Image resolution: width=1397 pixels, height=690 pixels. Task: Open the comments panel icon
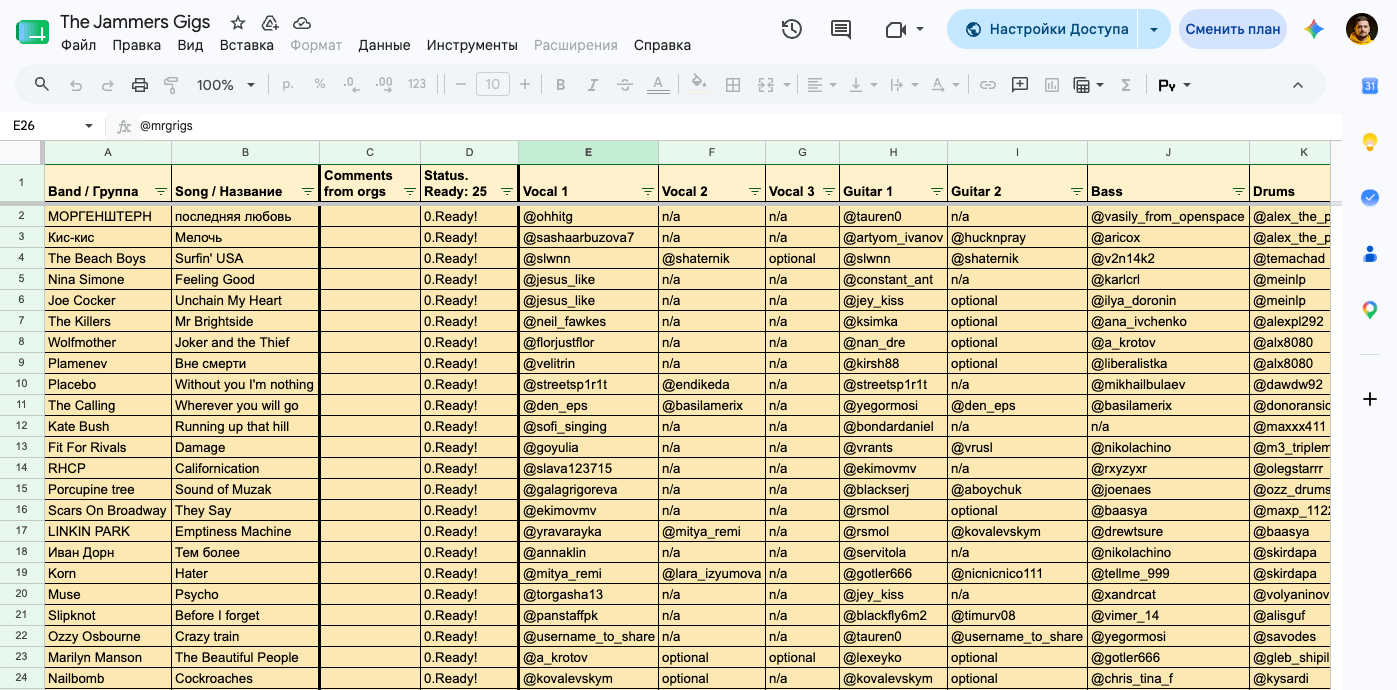(841, 30)
